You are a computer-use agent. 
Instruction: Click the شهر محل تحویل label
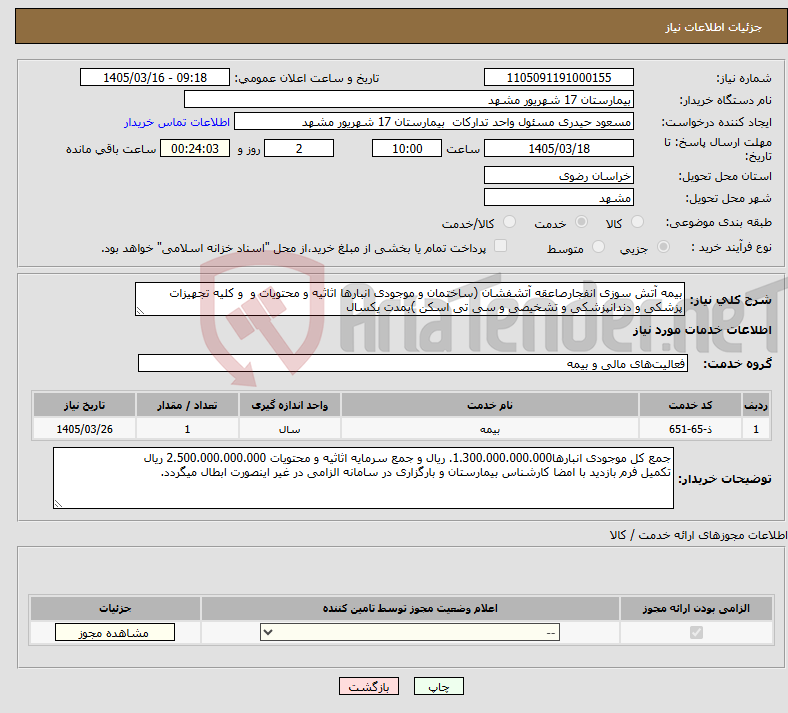point(729,198)
